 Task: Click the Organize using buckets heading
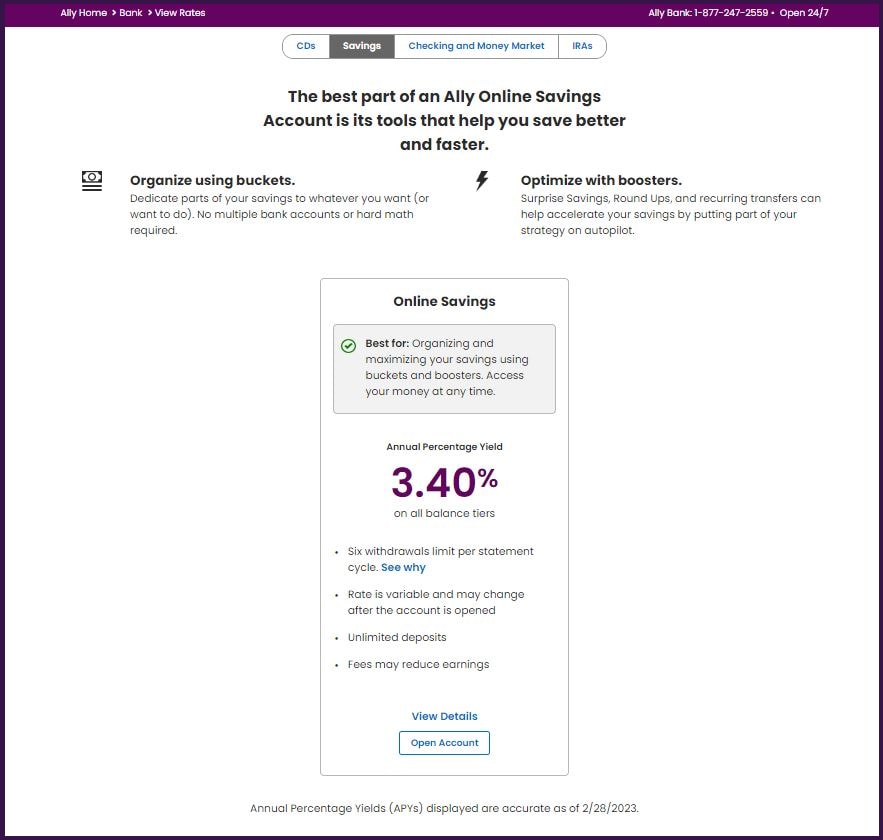point(212,181)
